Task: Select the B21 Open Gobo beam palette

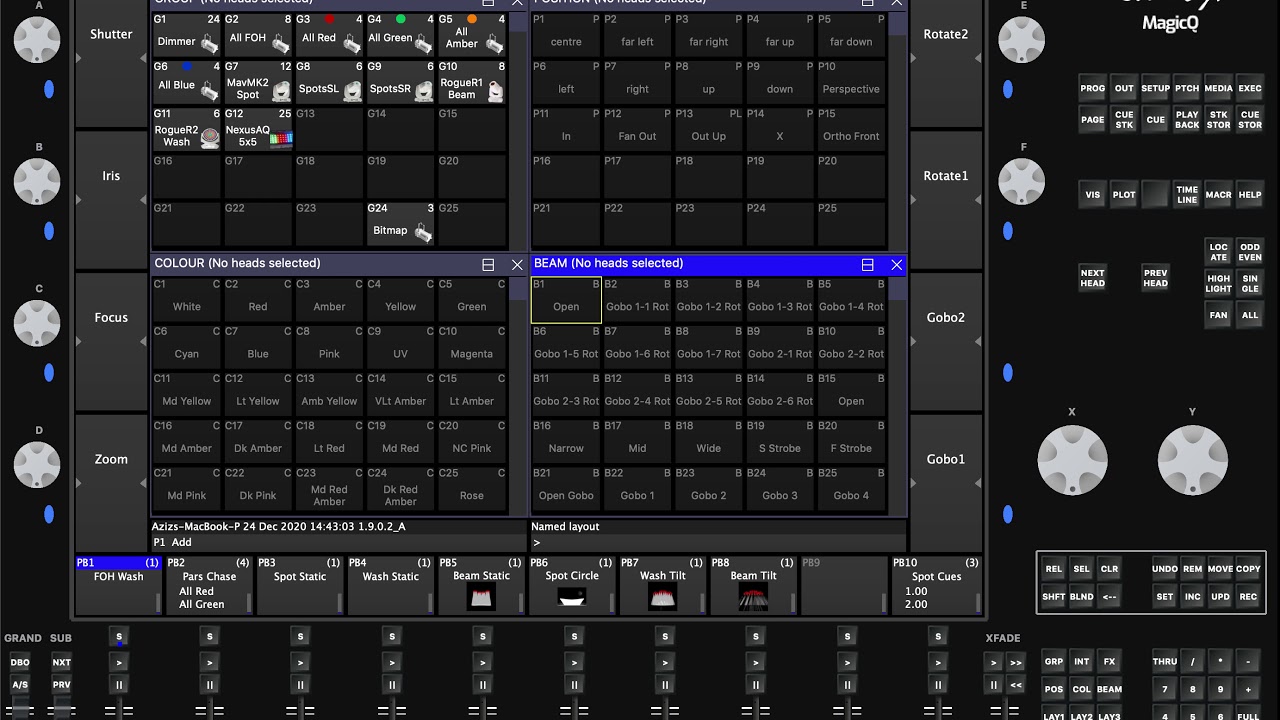Action: (x=566, y=487)
